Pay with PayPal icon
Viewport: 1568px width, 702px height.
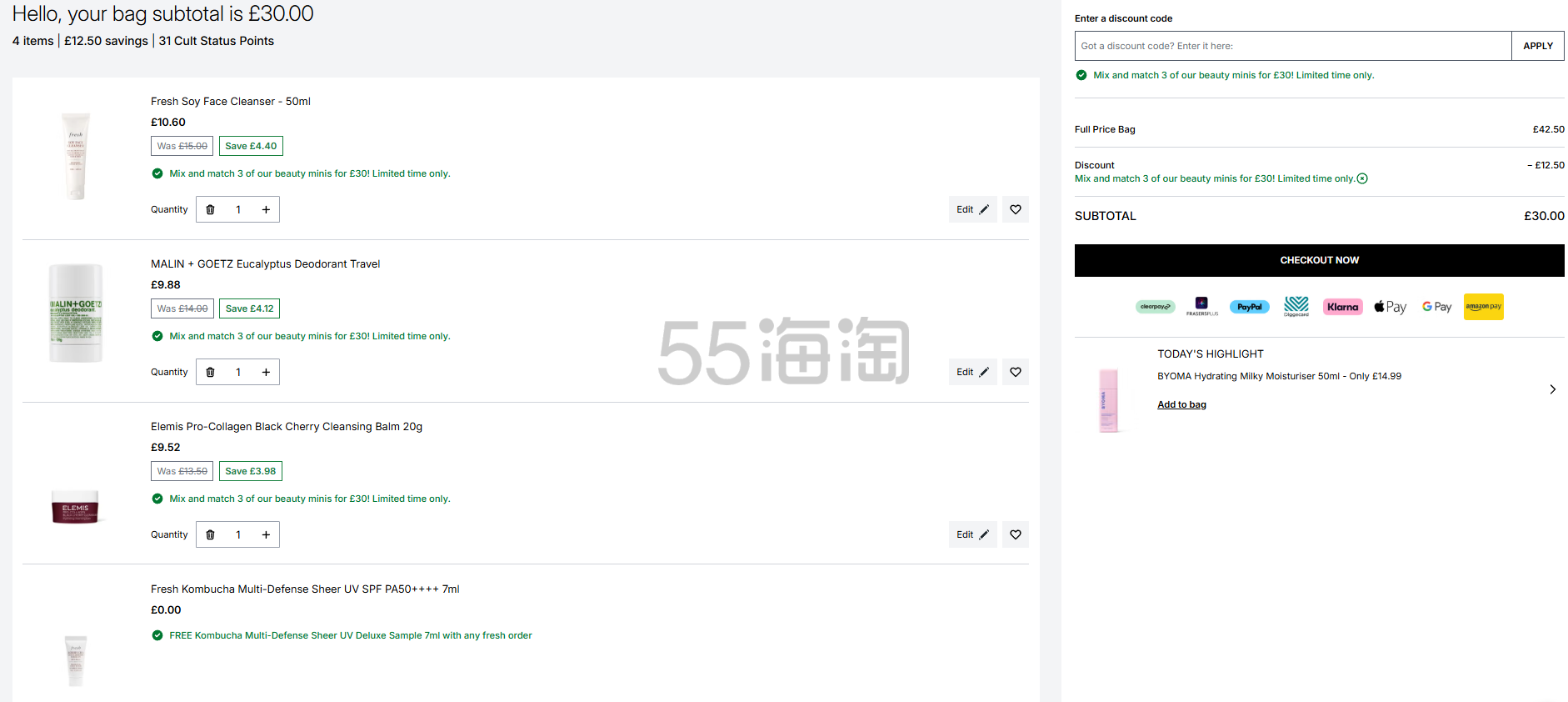1249,307
